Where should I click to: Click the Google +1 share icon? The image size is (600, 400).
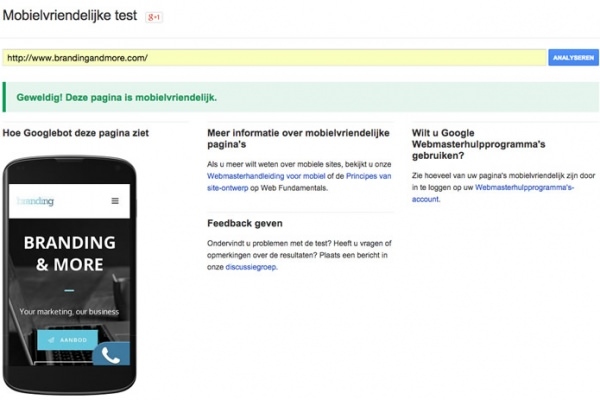coord(154,17)
